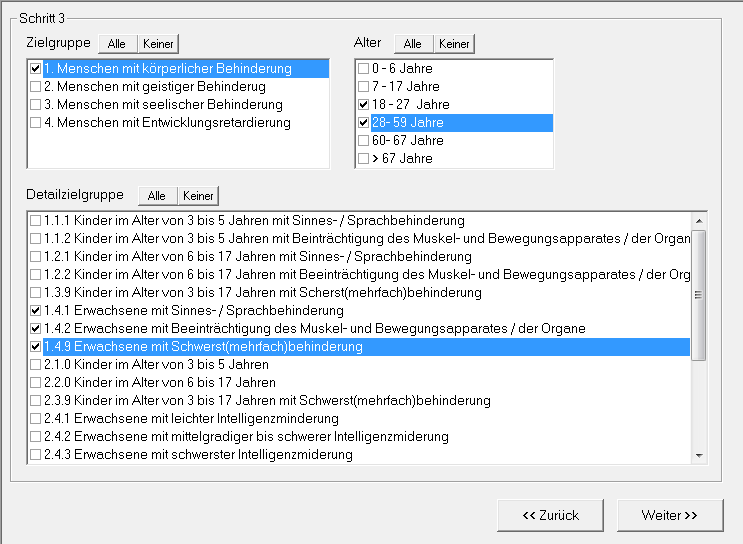Select all ages with the Alter 'Alle' button
743x544 pixels.
coord(413,44)
